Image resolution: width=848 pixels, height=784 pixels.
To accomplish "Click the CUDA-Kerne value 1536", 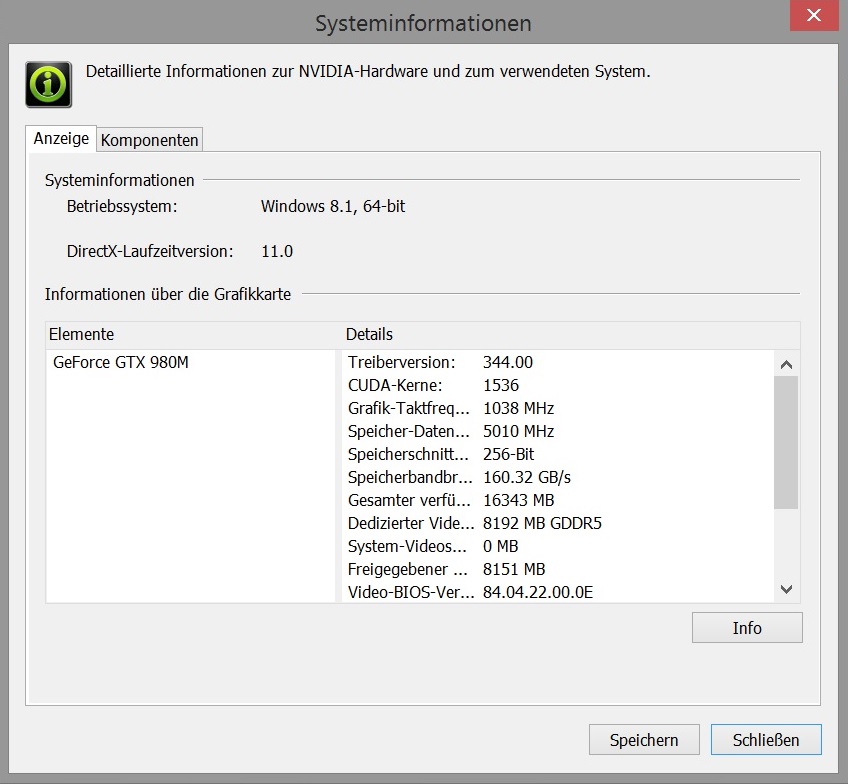I will [x=501, y=386].
